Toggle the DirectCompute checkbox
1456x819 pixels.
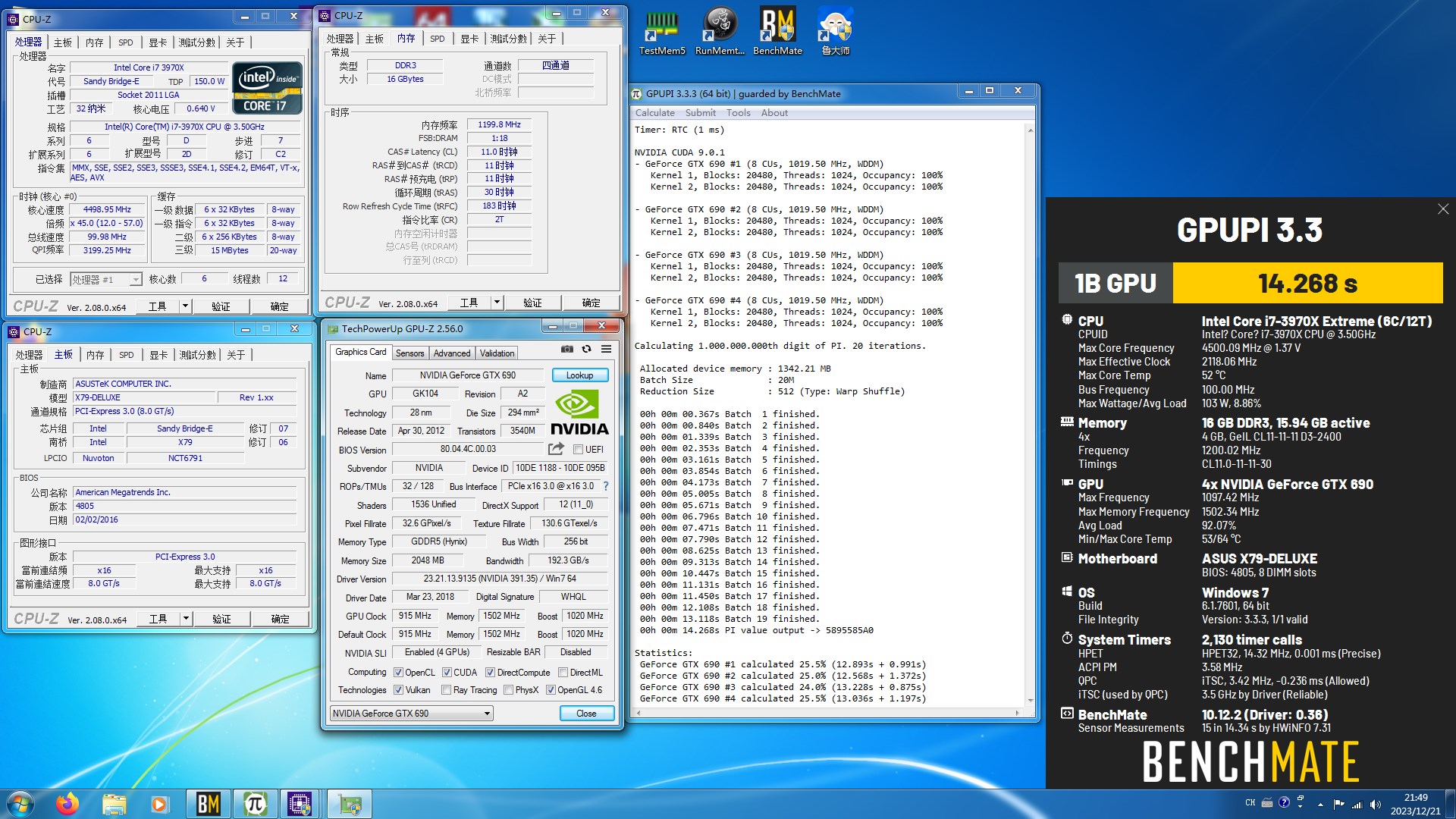click(490, 673)
